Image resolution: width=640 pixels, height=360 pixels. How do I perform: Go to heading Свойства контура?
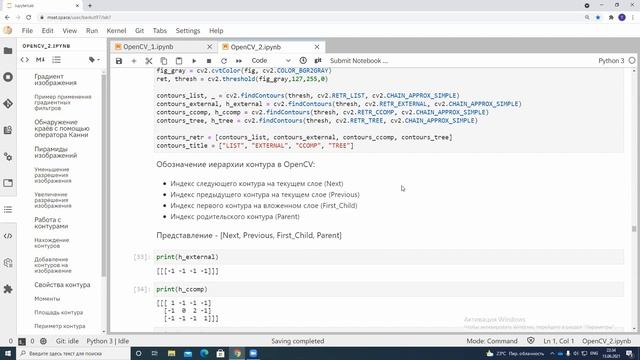point(62,285)
